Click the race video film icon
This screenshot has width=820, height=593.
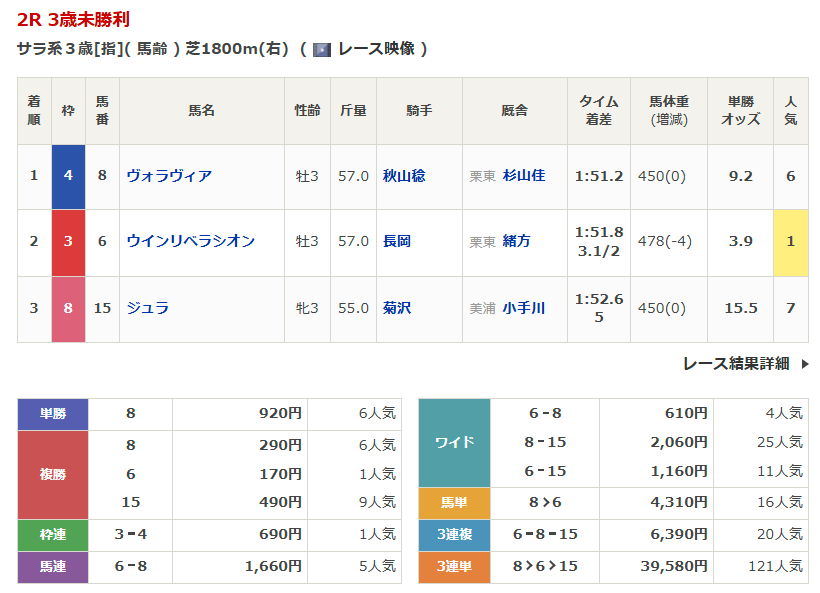tap(322, 49)
